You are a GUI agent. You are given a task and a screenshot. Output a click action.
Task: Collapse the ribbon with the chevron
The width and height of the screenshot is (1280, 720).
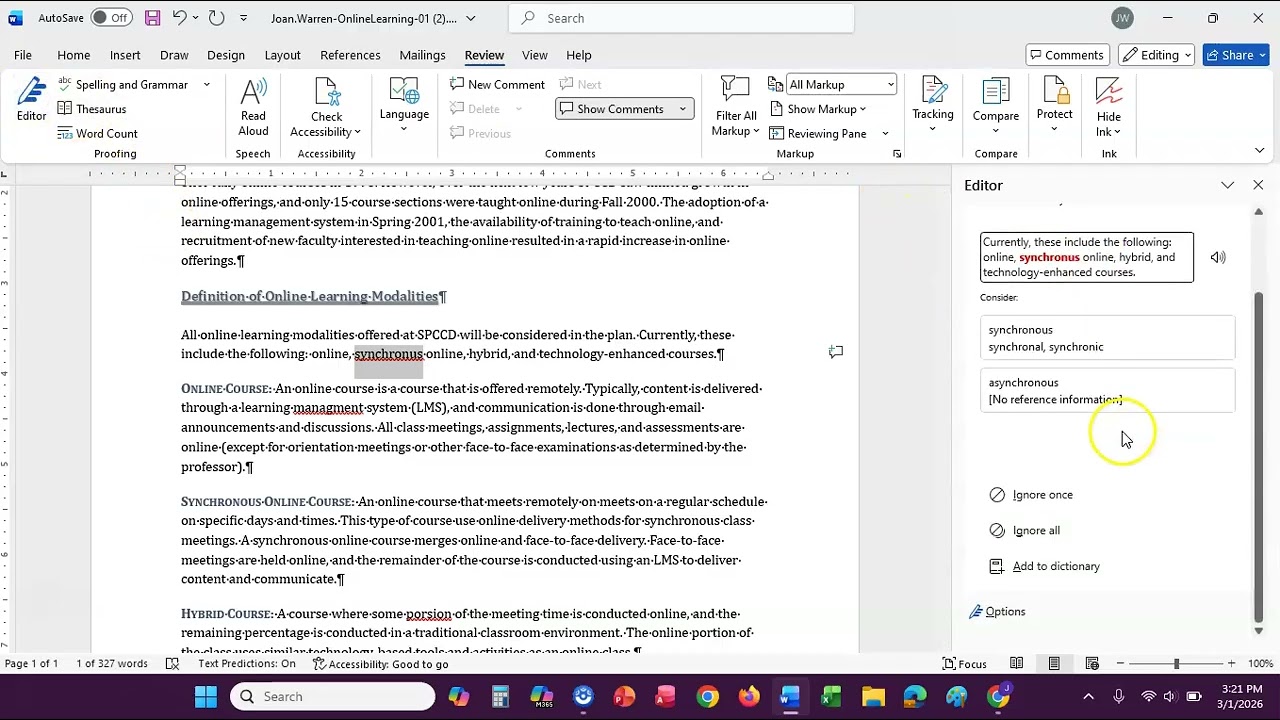point(1259,151)
